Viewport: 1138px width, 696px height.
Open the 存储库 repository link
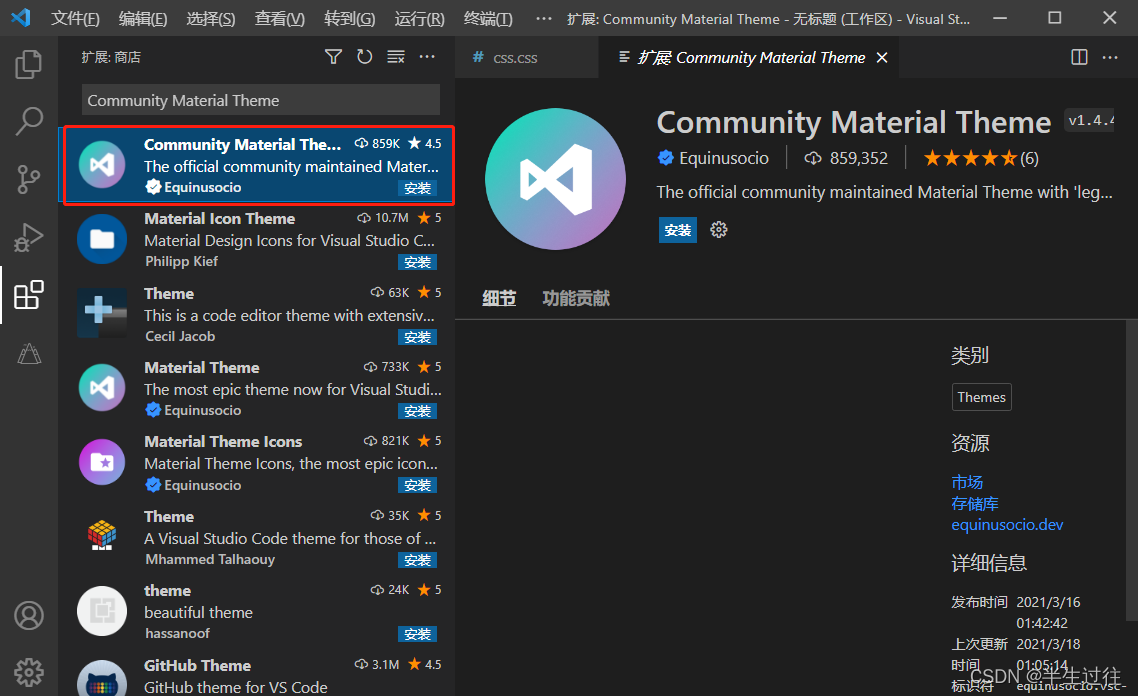coord(975,503)
